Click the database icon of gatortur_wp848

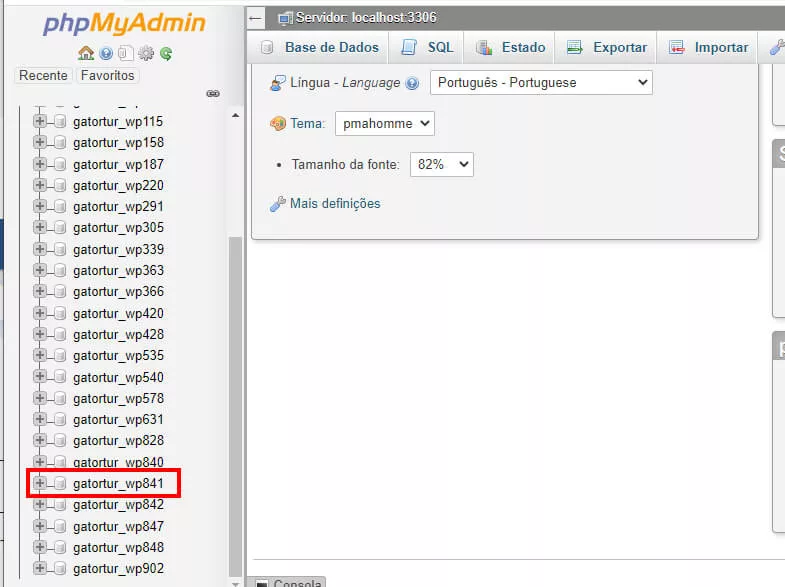[60, 547]
